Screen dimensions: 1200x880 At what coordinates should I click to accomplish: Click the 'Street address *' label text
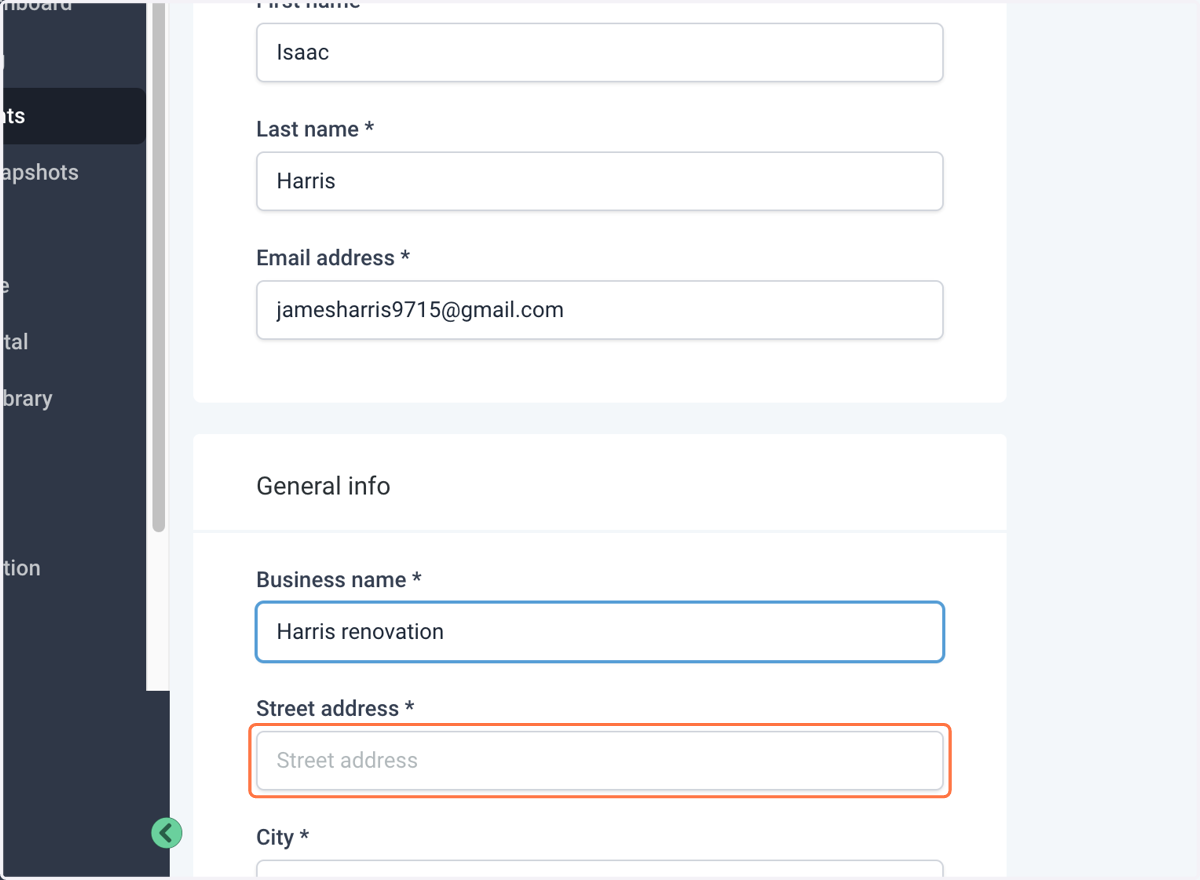click(x=335, y=709)
